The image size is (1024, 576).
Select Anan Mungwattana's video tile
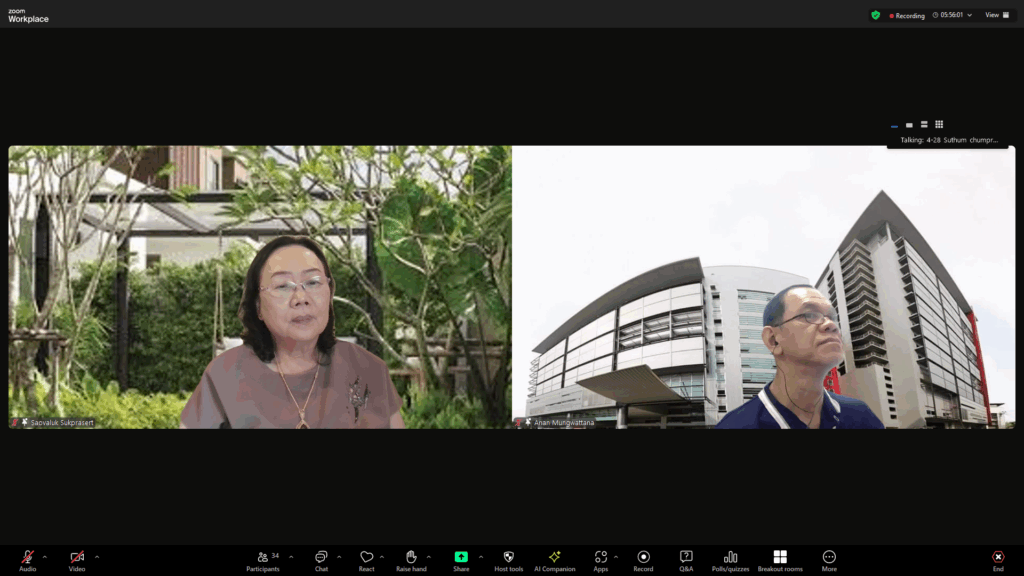(764, 287)
